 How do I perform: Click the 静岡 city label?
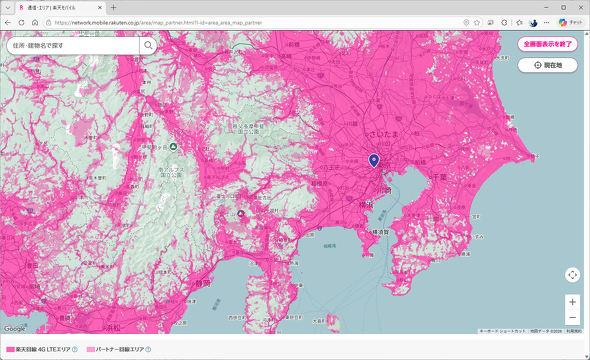point(203,284)
